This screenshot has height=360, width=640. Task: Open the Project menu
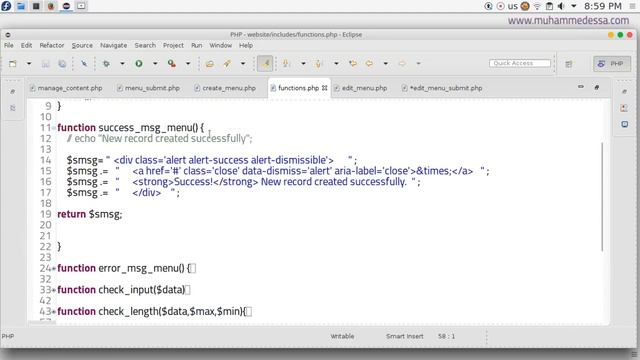click(173, 45)
